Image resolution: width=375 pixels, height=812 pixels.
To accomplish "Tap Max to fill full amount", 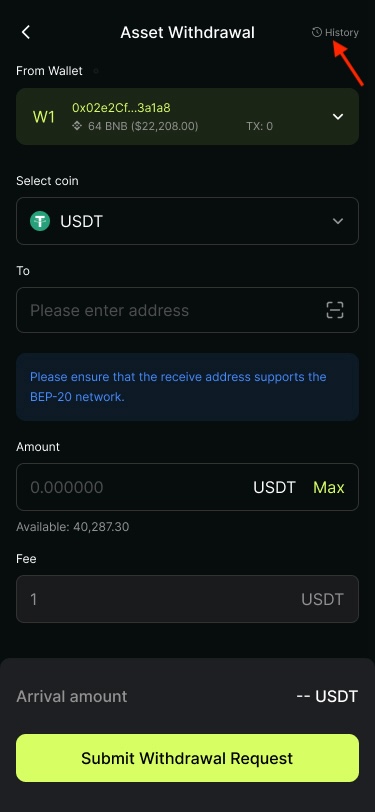I will tap(328, 487).
